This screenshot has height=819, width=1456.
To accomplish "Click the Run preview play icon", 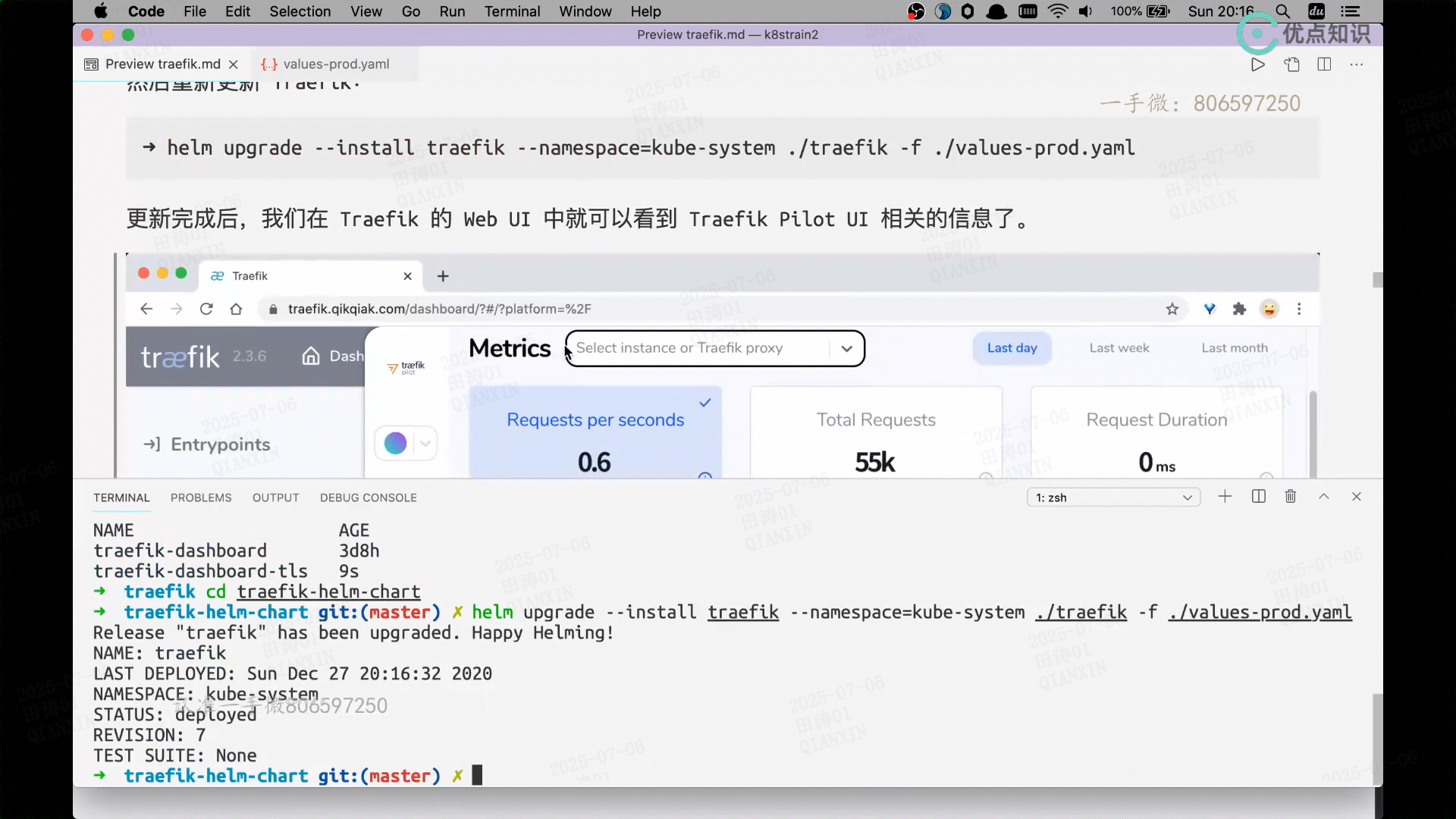I will point(1257,64).
